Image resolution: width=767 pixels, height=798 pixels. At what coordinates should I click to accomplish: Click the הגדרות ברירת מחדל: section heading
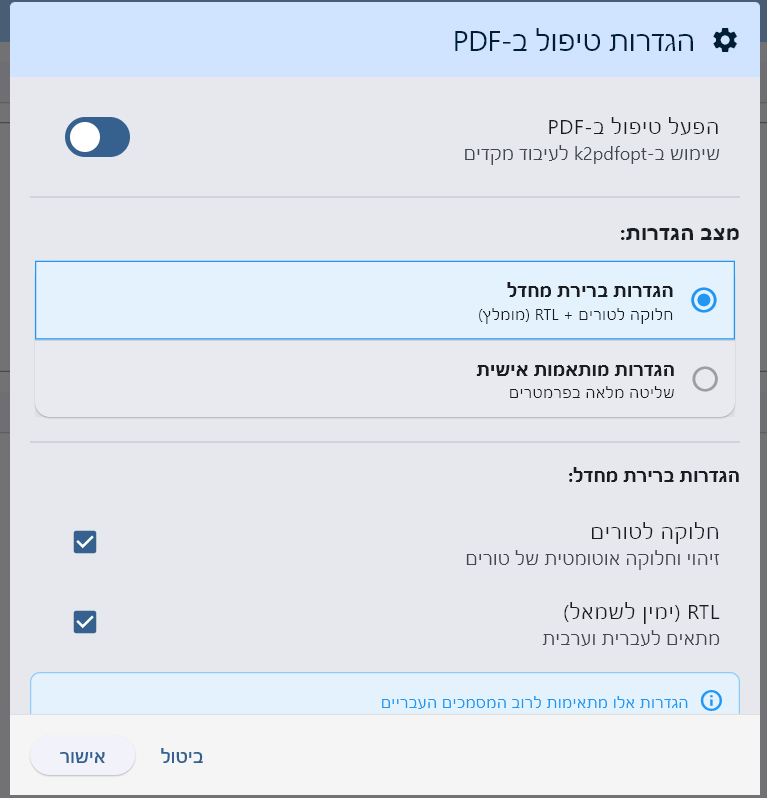coord(653,476)
